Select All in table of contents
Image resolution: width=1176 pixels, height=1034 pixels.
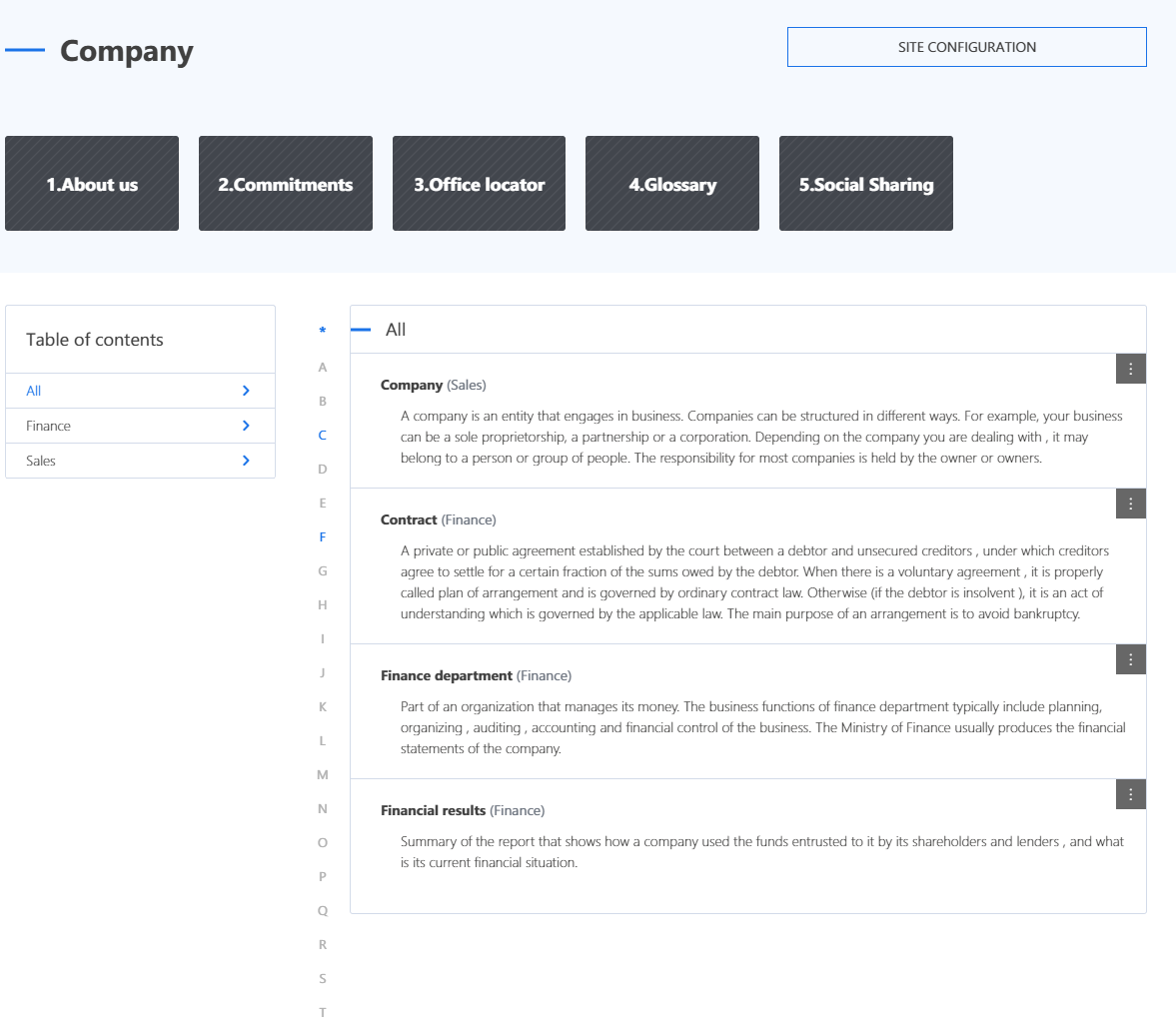click(x=140, y=391)
